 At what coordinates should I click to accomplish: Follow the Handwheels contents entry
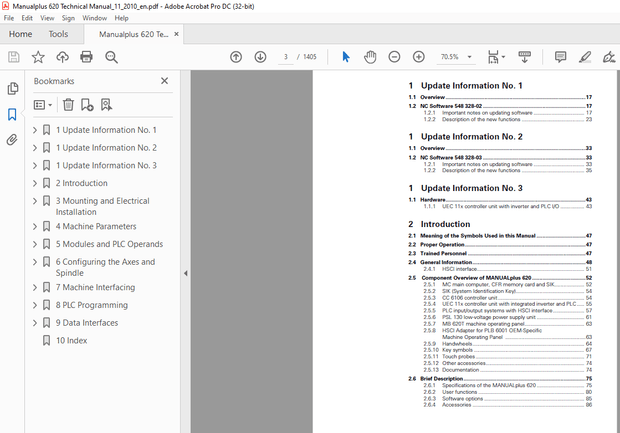508,344
